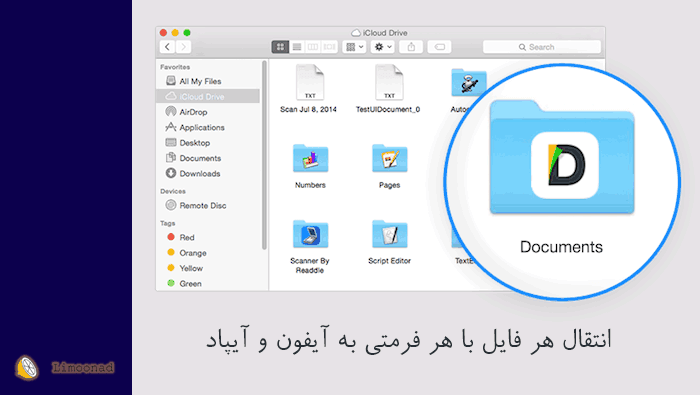Open Downloads from sidebar
The width and height of the screenshot is (700, 395).
point(208,173)
